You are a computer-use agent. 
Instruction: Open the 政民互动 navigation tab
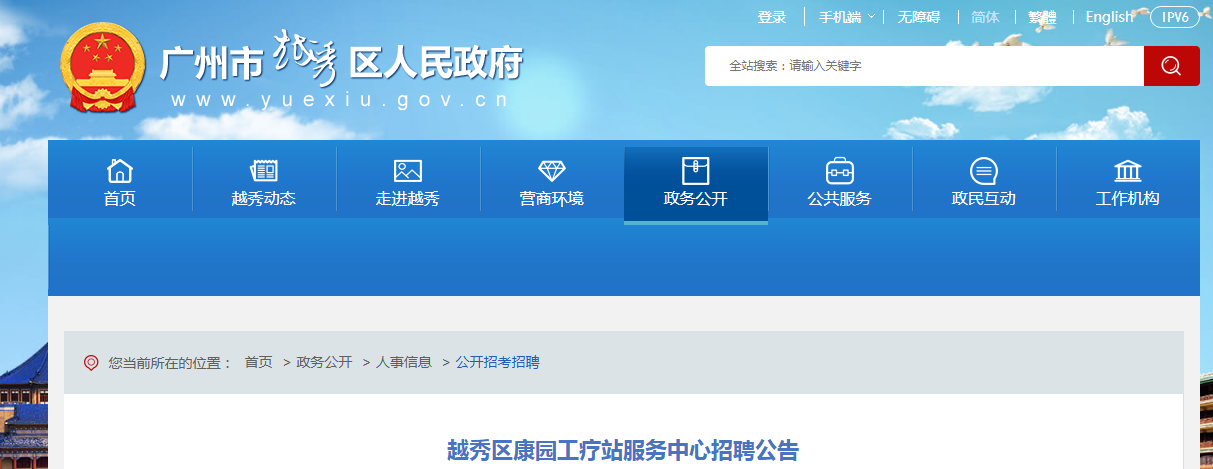click(984, 180)
